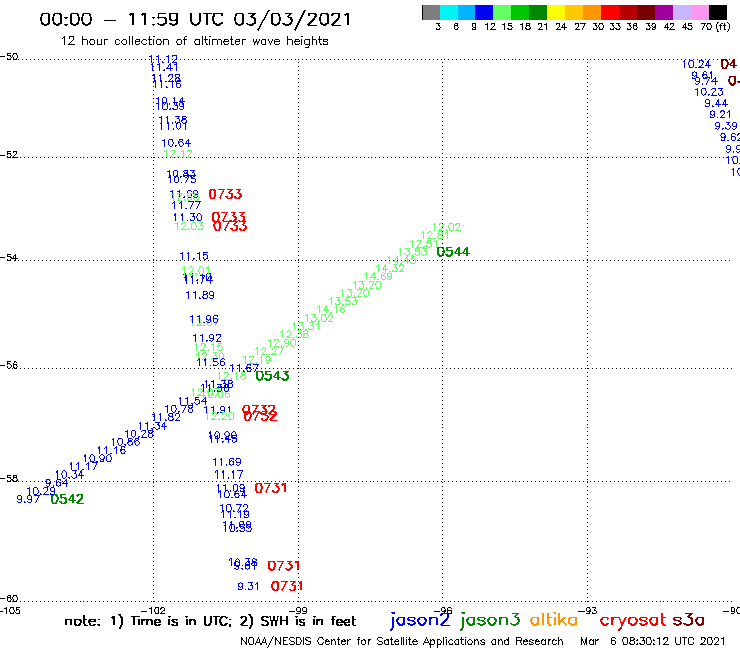The image size is (740, 650).
Task: Click the 10.24 wave height value
Action: (697, 64)
